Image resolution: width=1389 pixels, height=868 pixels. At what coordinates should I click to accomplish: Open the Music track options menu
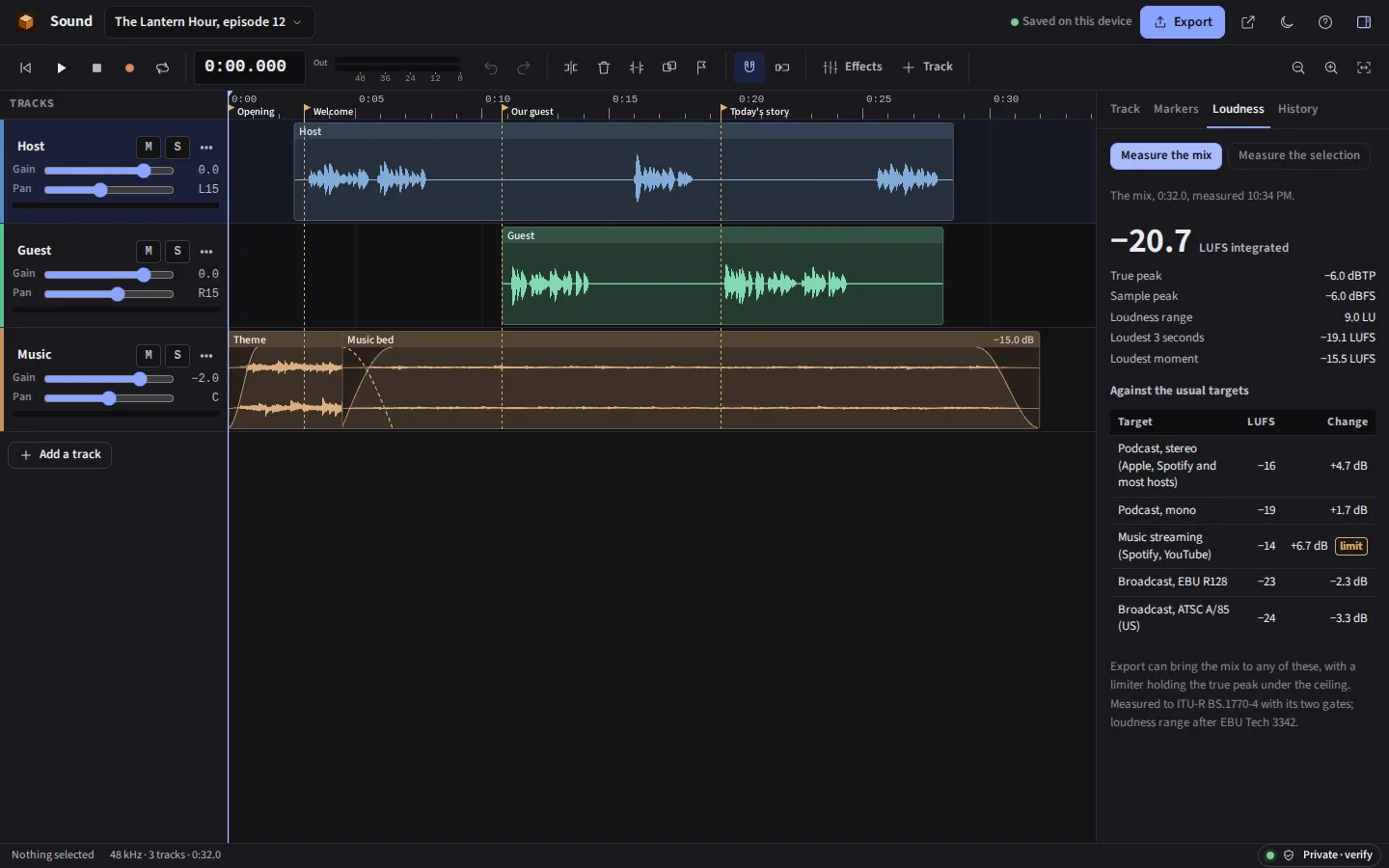[206, 356]
